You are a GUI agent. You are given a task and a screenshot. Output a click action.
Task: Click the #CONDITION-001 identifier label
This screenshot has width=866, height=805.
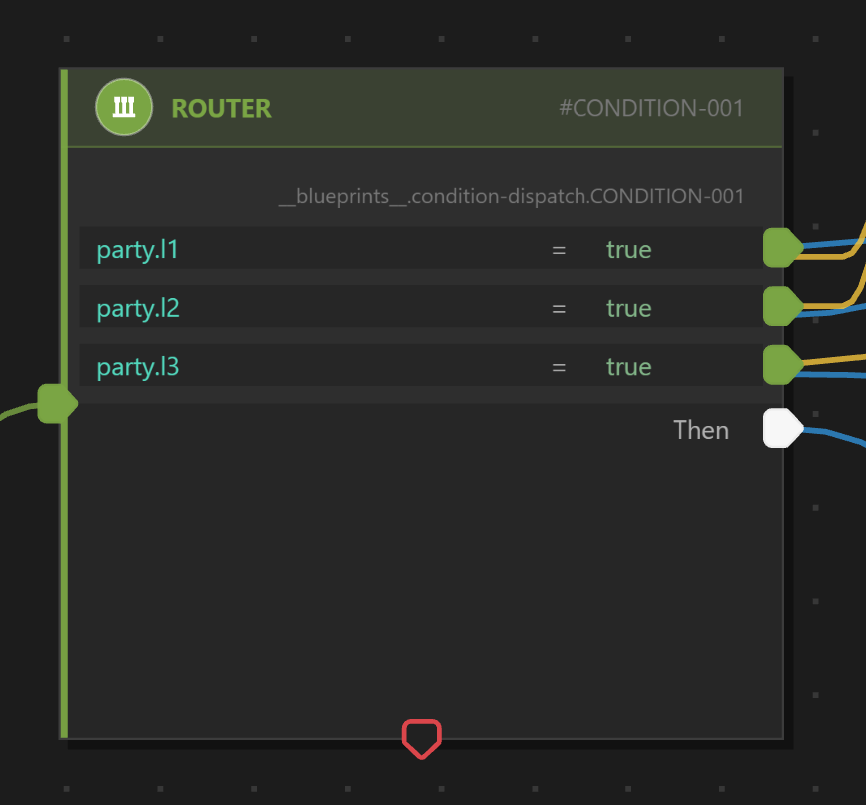(652, 108)
